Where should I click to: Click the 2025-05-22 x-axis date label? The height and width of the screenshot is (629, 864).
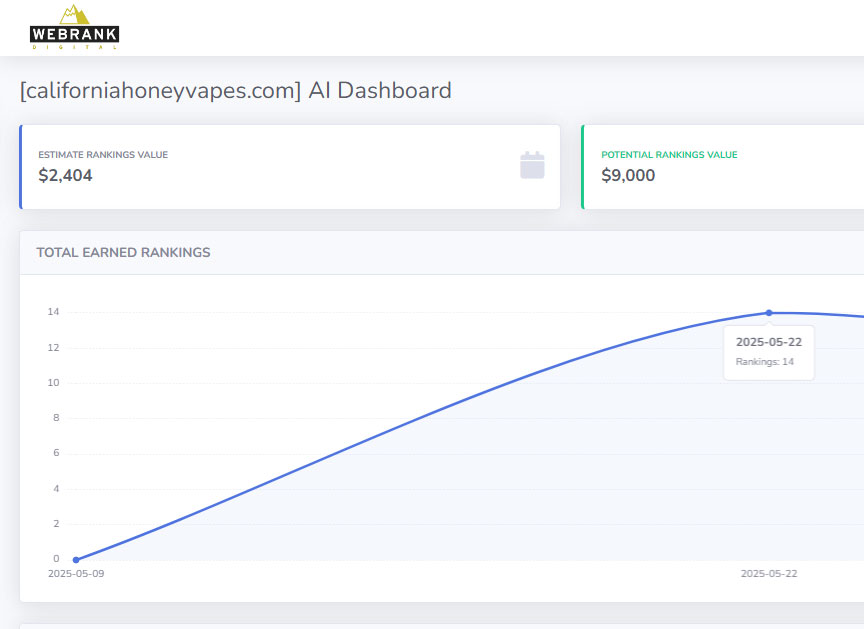(x=768, y=574)
